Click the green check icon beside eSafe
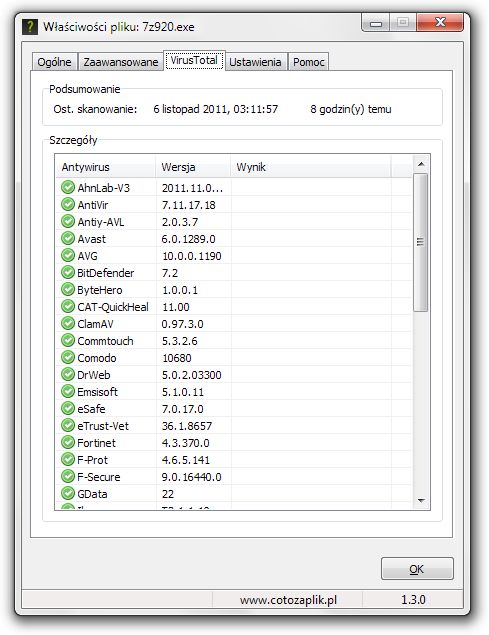Screen dimensions: 489x635 click(68, 409)
